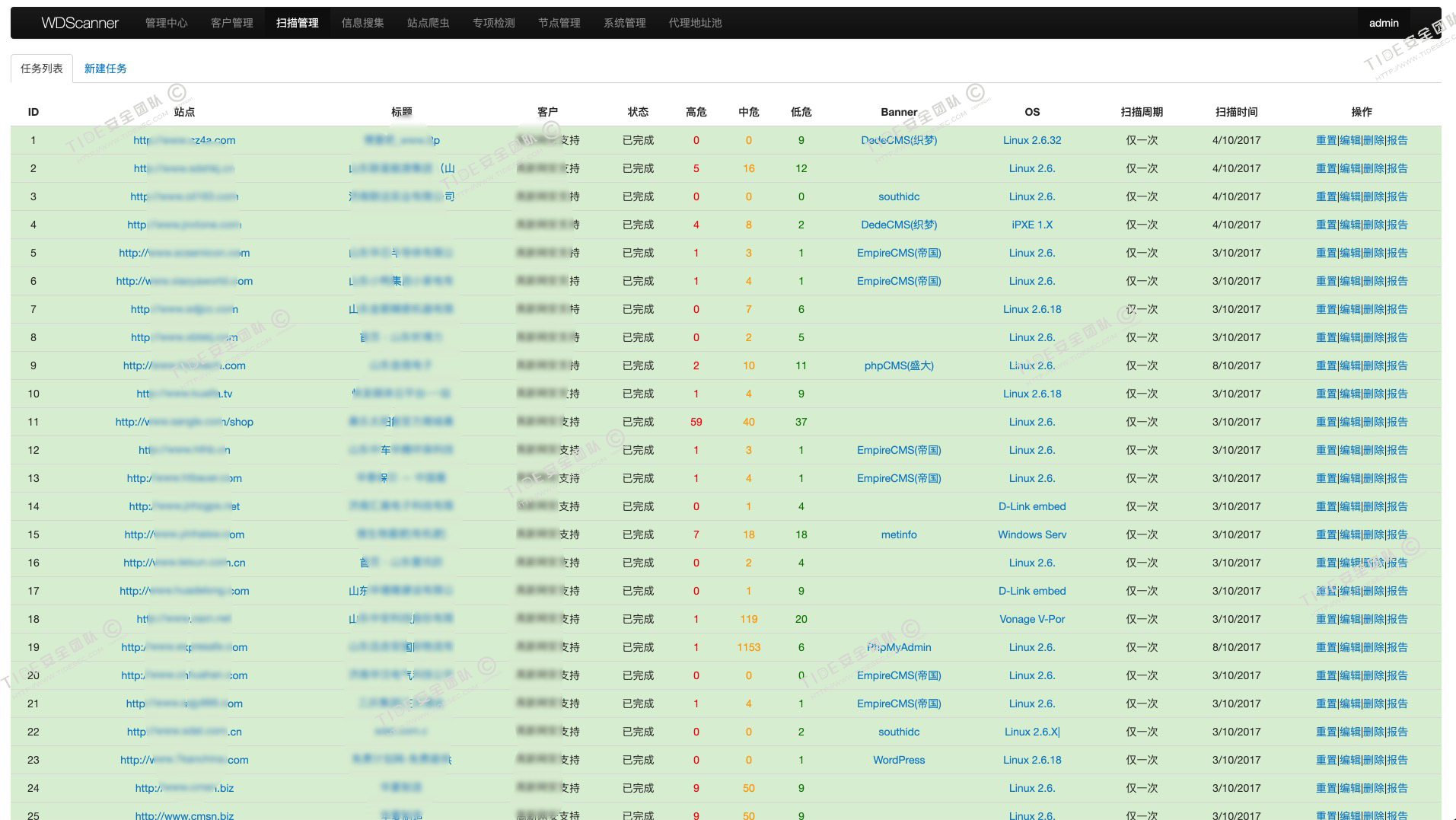Select 专项检测 in the top menu
Image resolution: width=1456 pixels, height=820 pixels.
click(x=493, y=23)
